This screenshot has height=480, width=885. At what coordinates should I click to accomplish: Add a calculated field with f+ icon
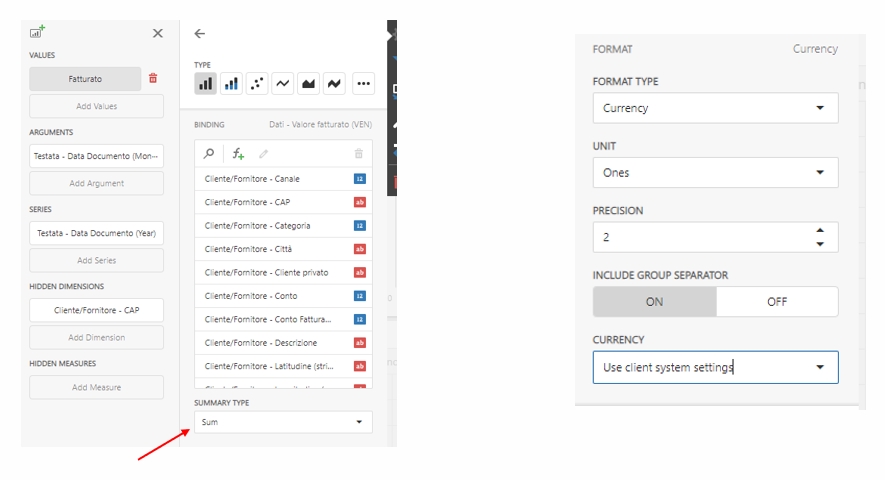coord(238,154)
